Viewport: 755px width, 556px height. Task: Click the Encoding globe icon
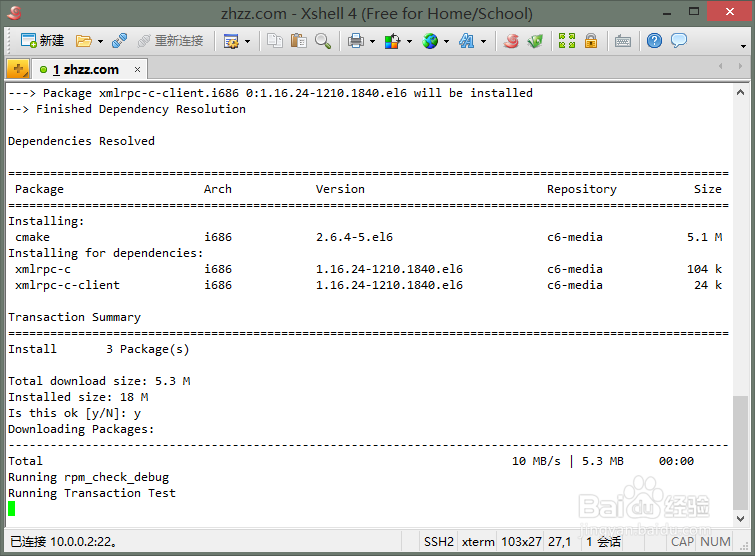[x=430, y=41]
